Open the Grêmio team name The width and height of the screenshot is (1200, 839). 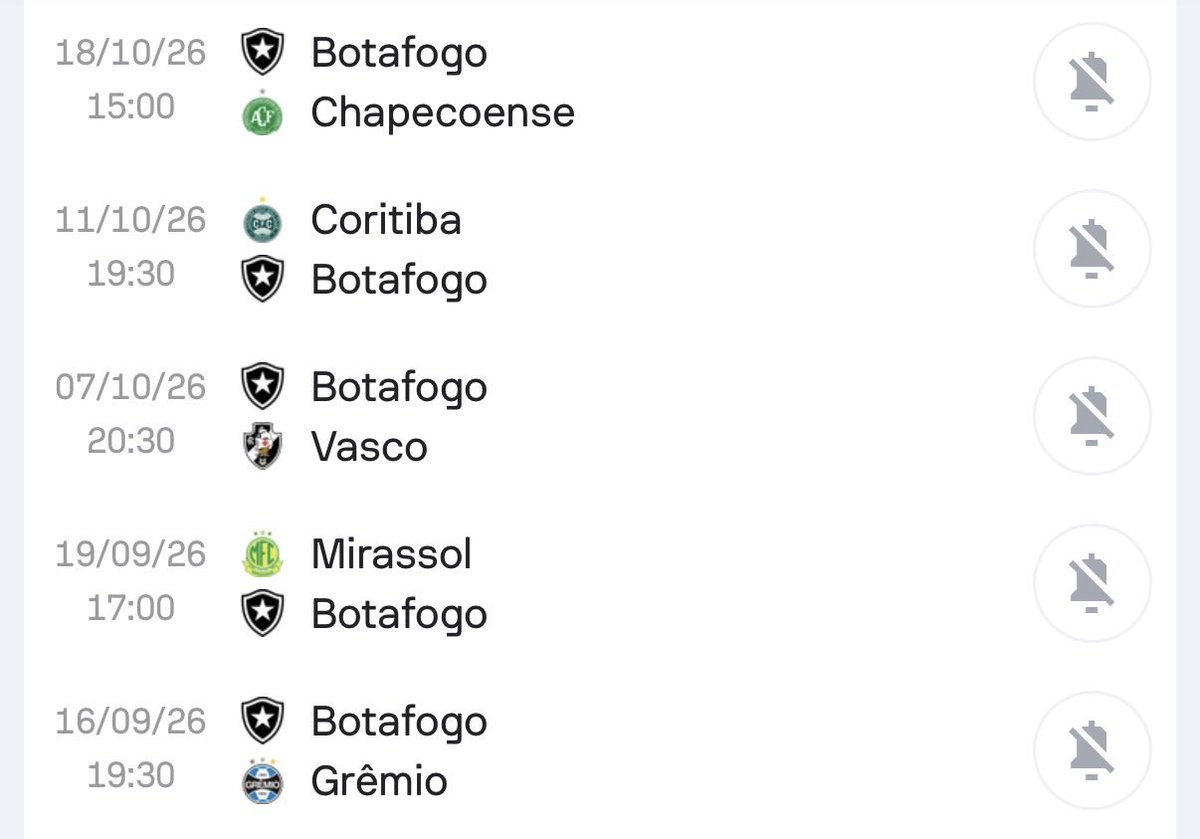pos(379,780)
